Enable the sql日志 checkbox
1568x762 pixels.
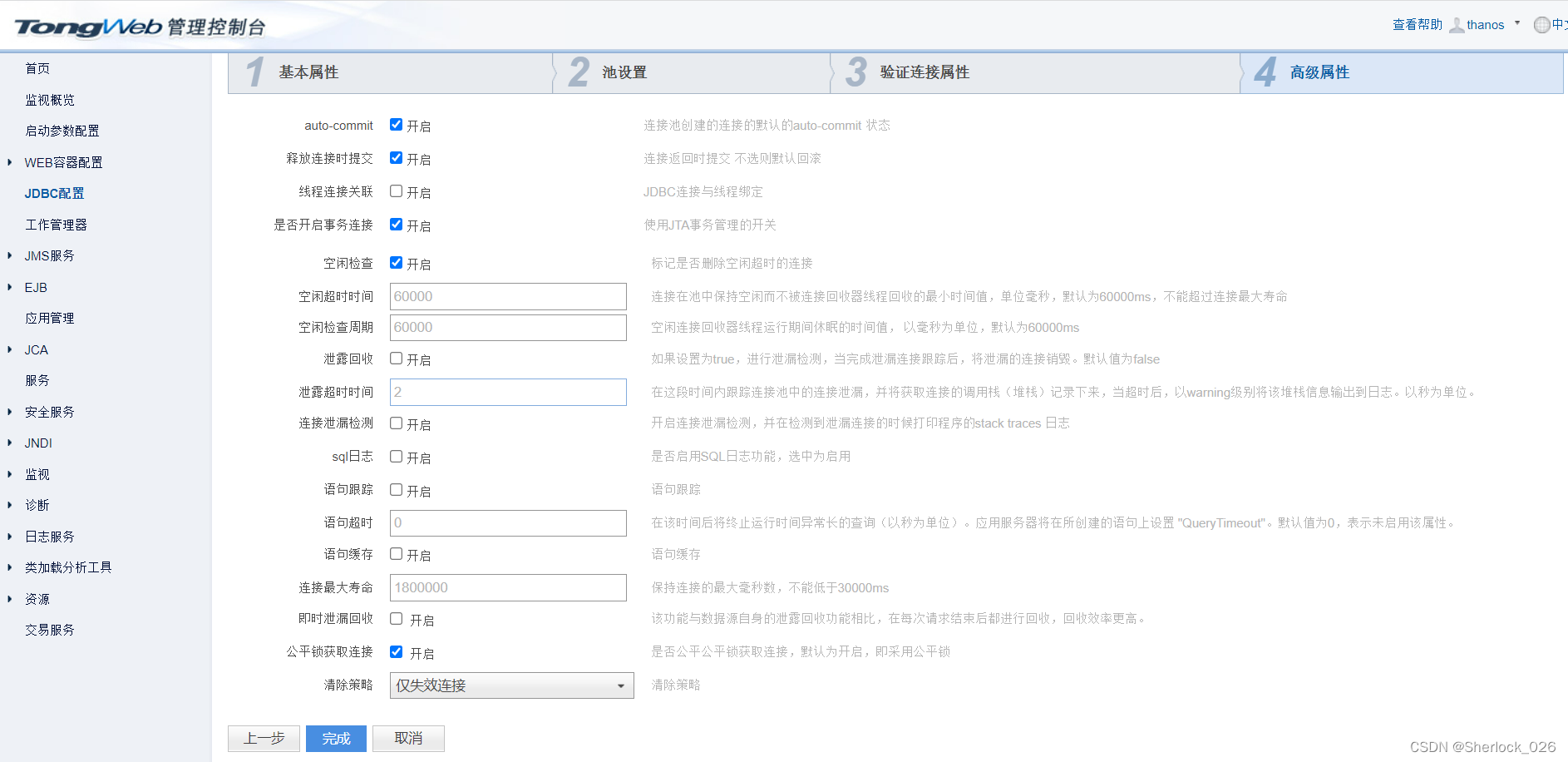396,456
